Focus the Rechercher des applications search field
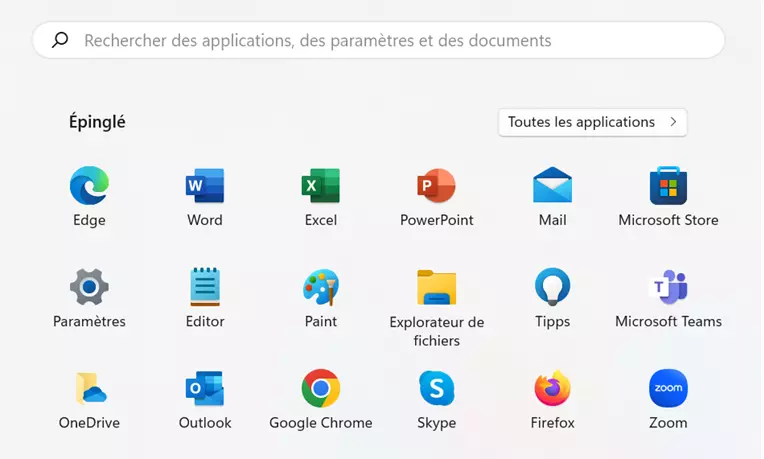 [x=379, y=40]
